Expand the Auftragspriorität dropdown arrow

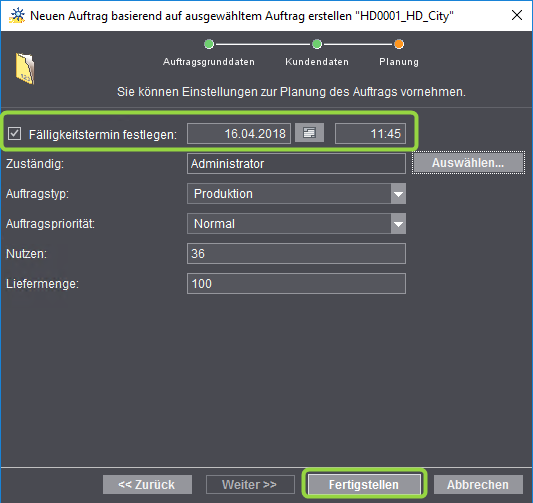point(398,224)
